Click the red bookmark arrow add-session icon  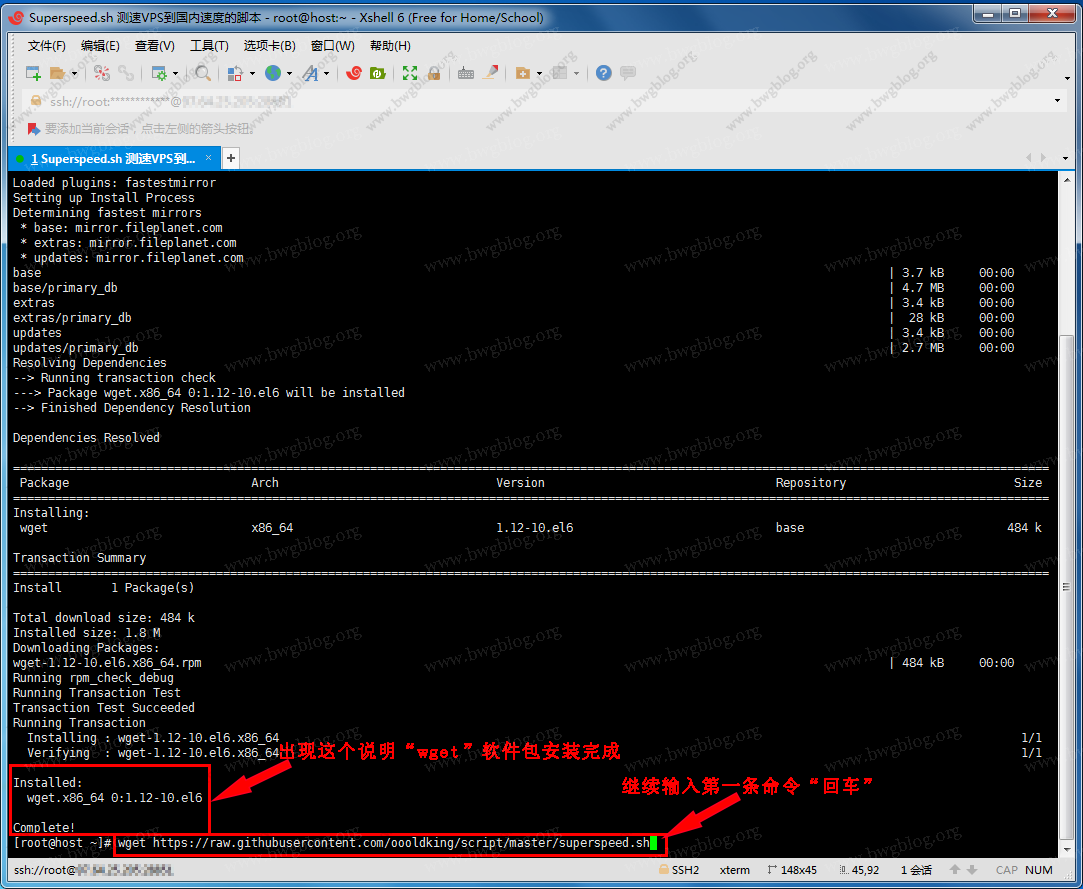click(x=33, y=128)
